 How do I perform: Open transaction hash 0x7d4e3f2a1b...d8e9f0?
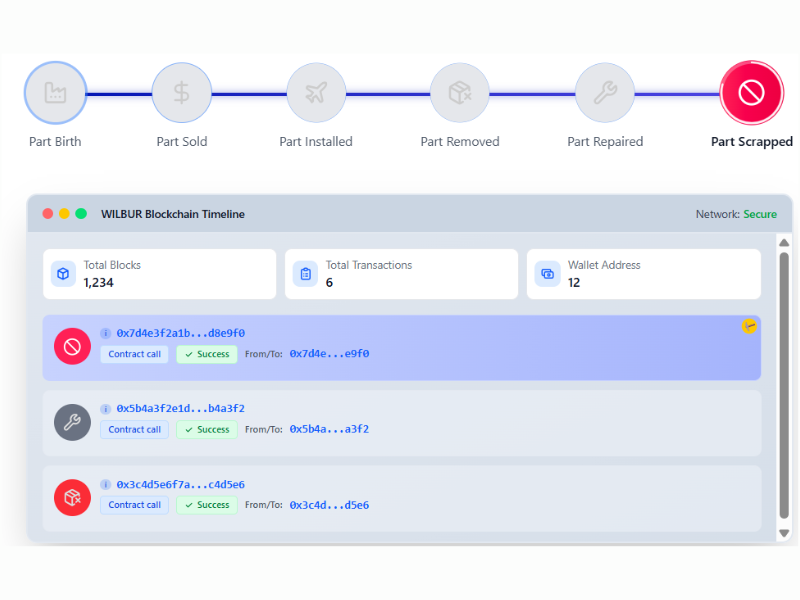[x=181, y=333]
